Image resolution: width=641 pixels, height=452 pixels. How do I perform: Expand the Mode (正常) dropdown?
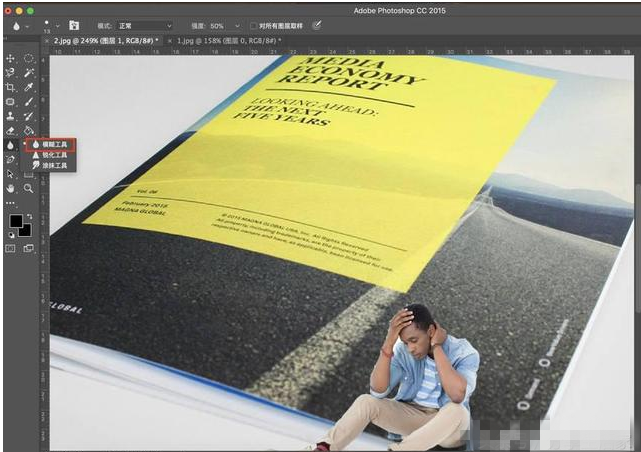145,26
